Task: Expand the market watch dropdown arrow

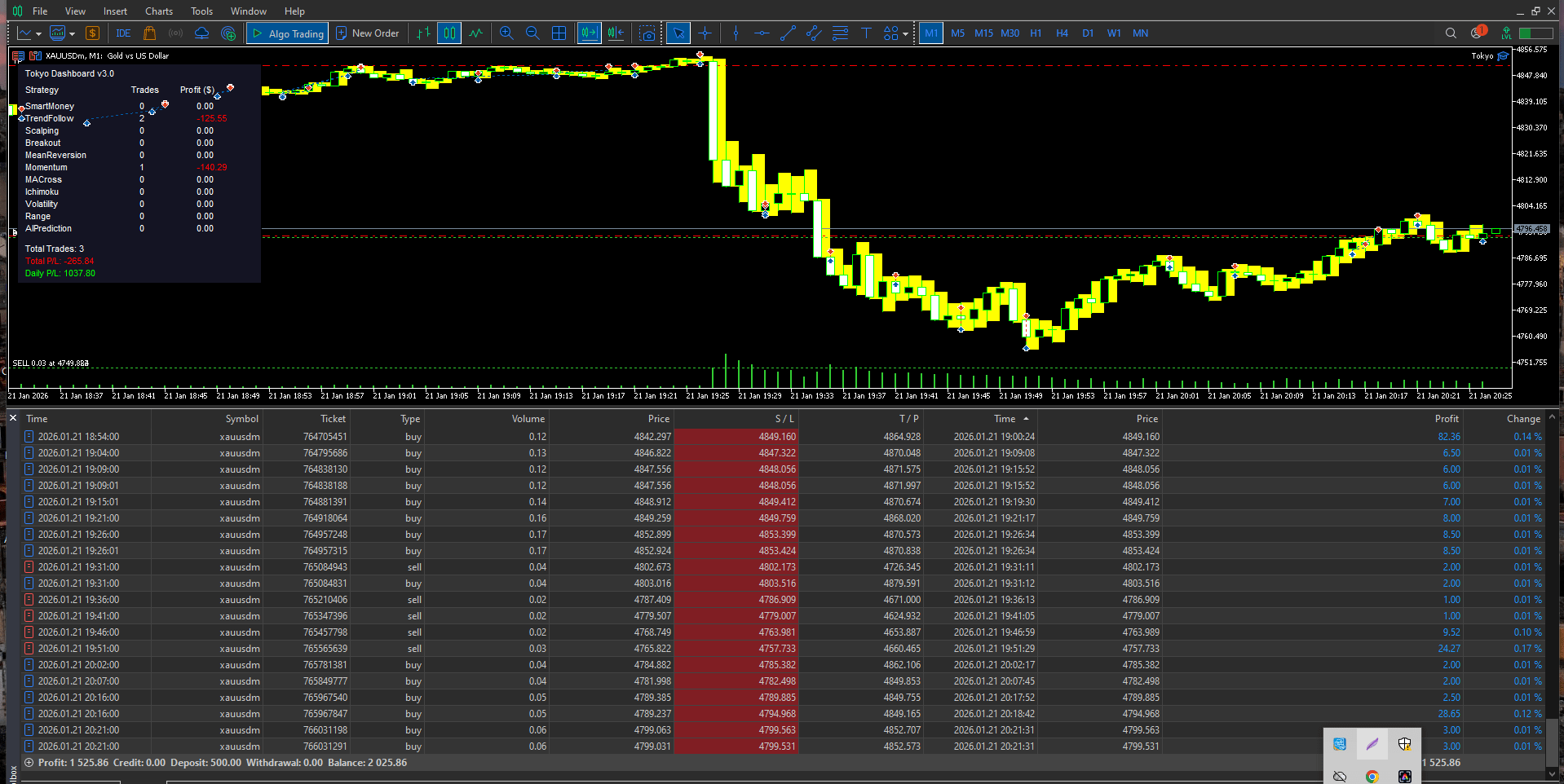Action: point(72,33)
